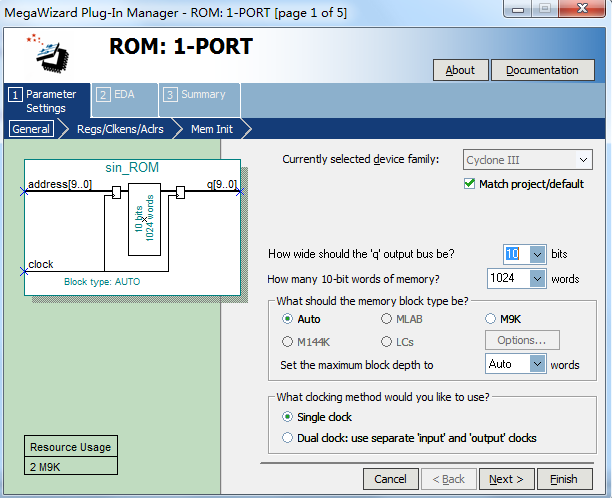Click the Cancel button
612x498 pixels.
tap(391, 479)
